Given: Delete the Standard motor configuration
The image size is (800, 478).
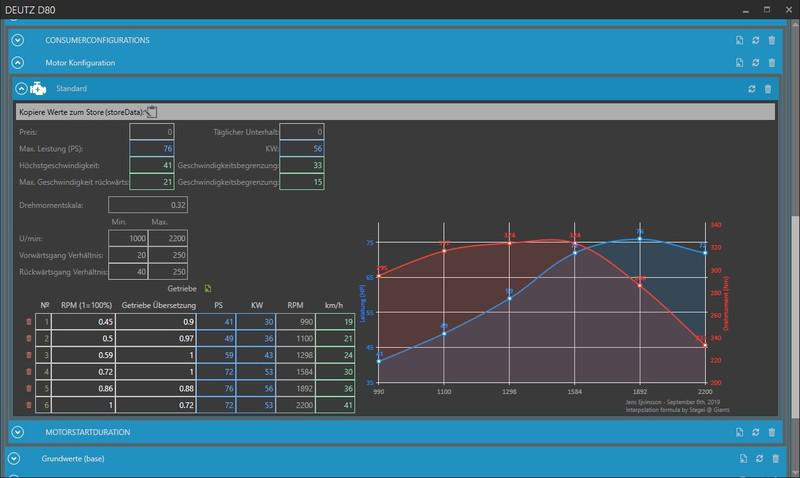Looking at the screenshot, I should pyautogui.click(x=768, y=89).
